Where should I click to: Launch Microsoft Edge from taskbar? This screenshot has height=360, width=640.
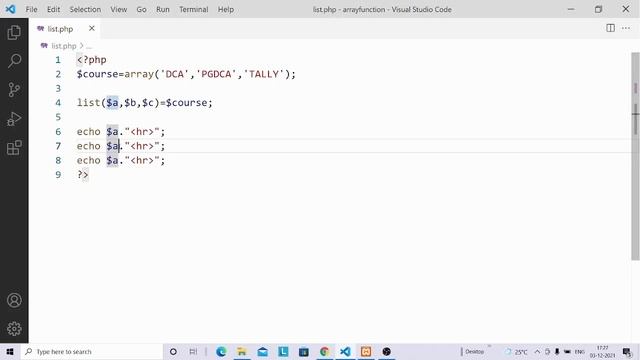coord(221,351)
